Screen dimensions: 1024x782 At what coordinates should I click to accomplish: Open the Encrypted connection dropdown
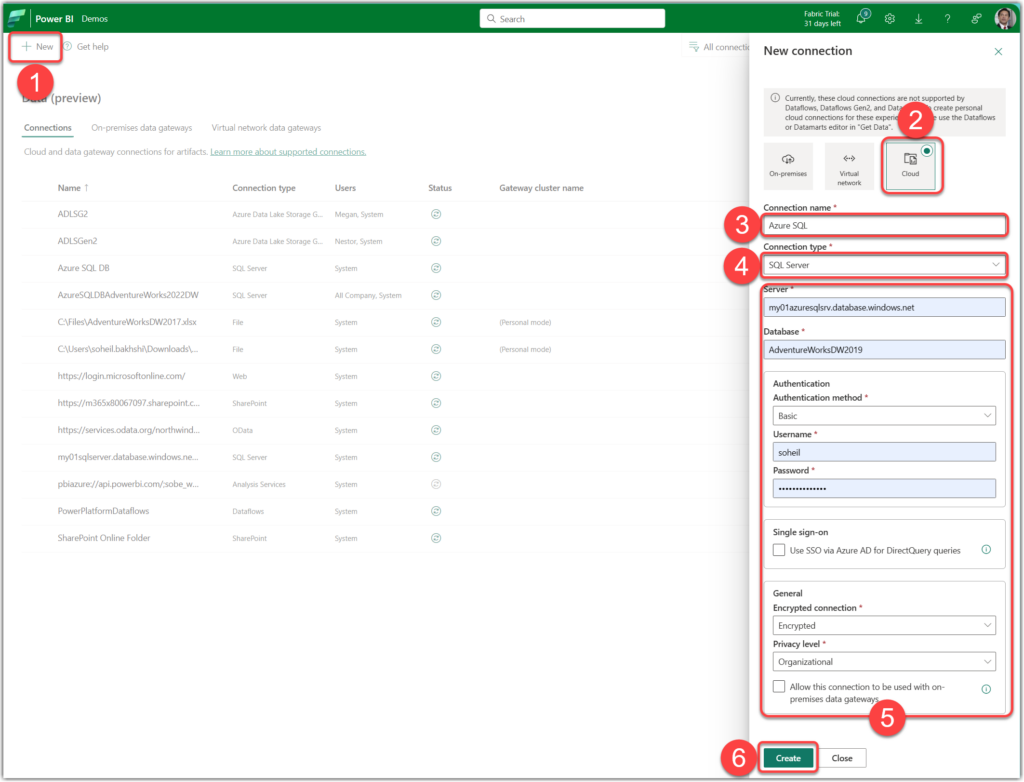(x=884, y=625)
